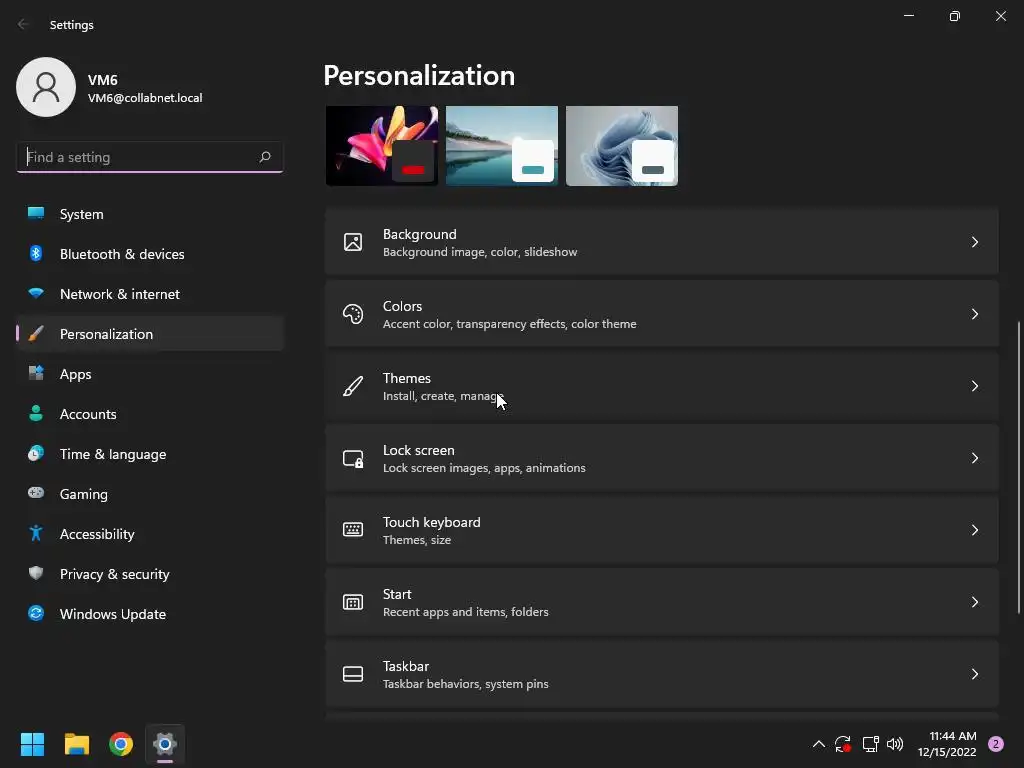Open the Windows Start button on taskbar

tap(32, 744)
